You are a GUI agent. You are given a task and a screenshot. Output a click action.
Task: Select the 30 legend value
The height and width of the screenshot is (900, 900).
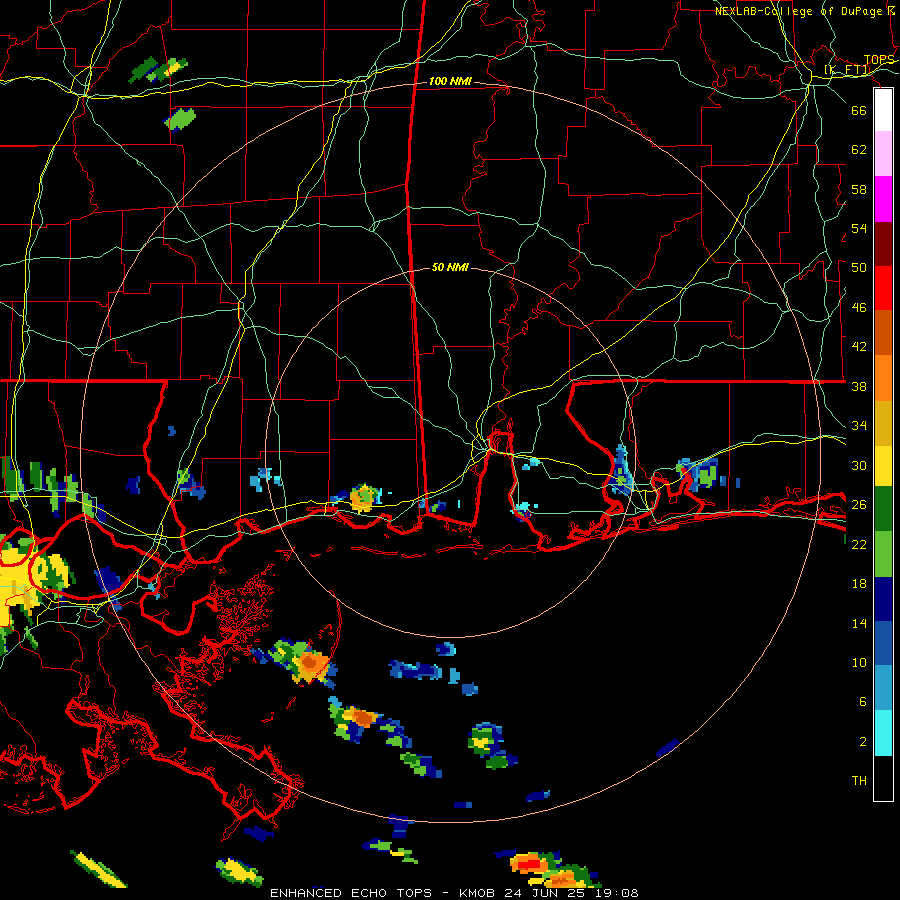(859, 465)
